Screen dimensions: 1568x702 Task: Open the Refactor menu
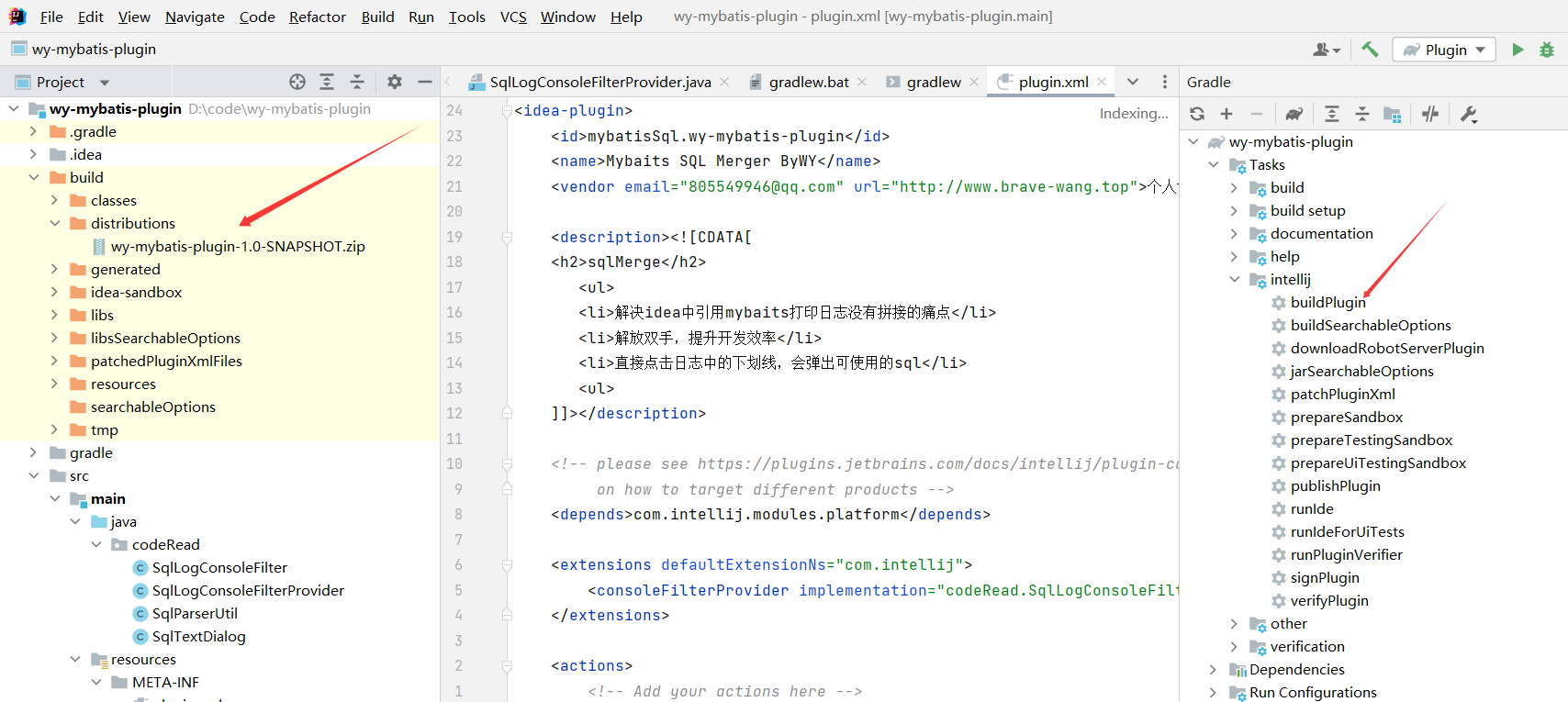pyautogui.click(x=318, y=17)
